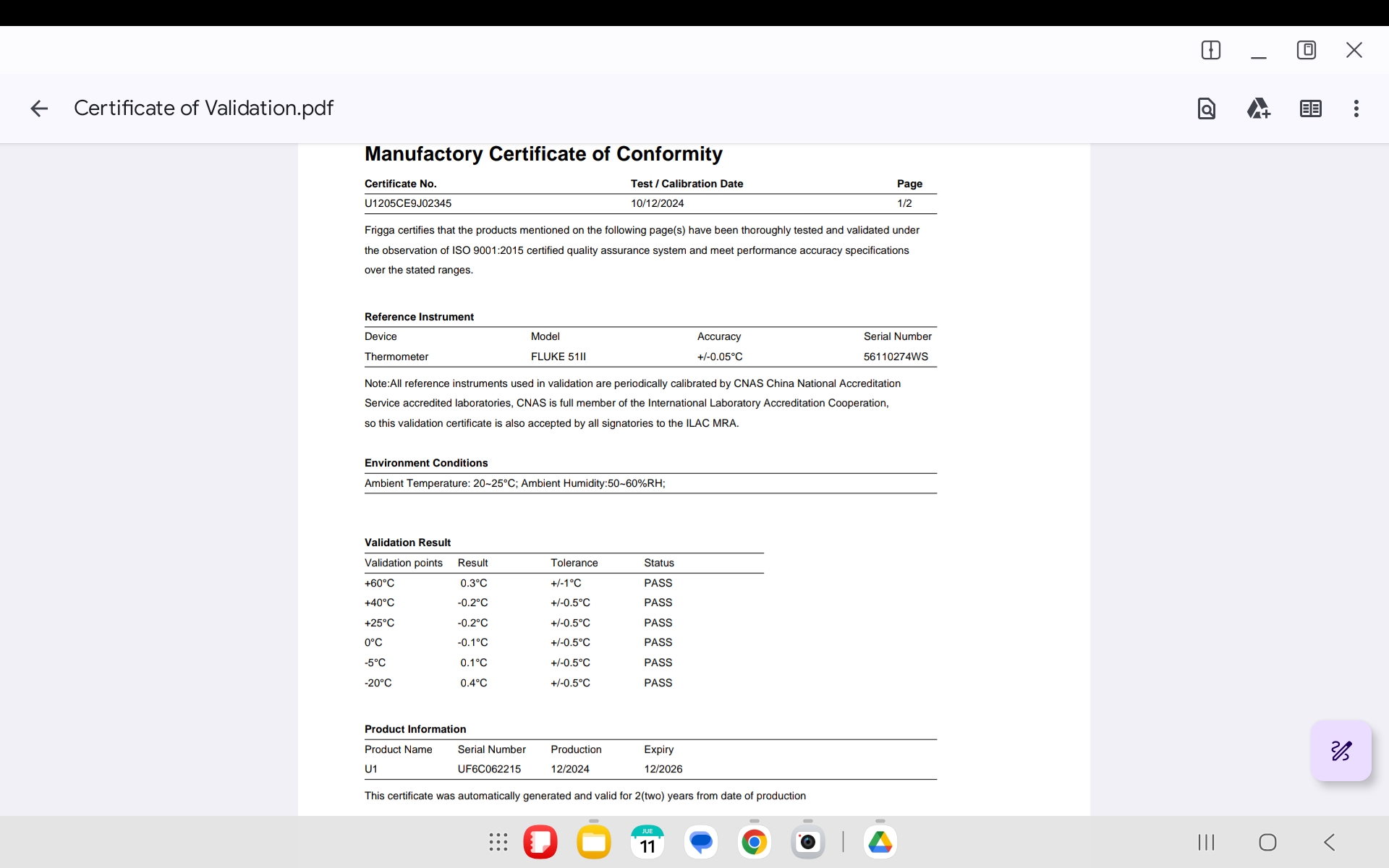
Task: Open find in document search icon
Action: (1206, 109)
